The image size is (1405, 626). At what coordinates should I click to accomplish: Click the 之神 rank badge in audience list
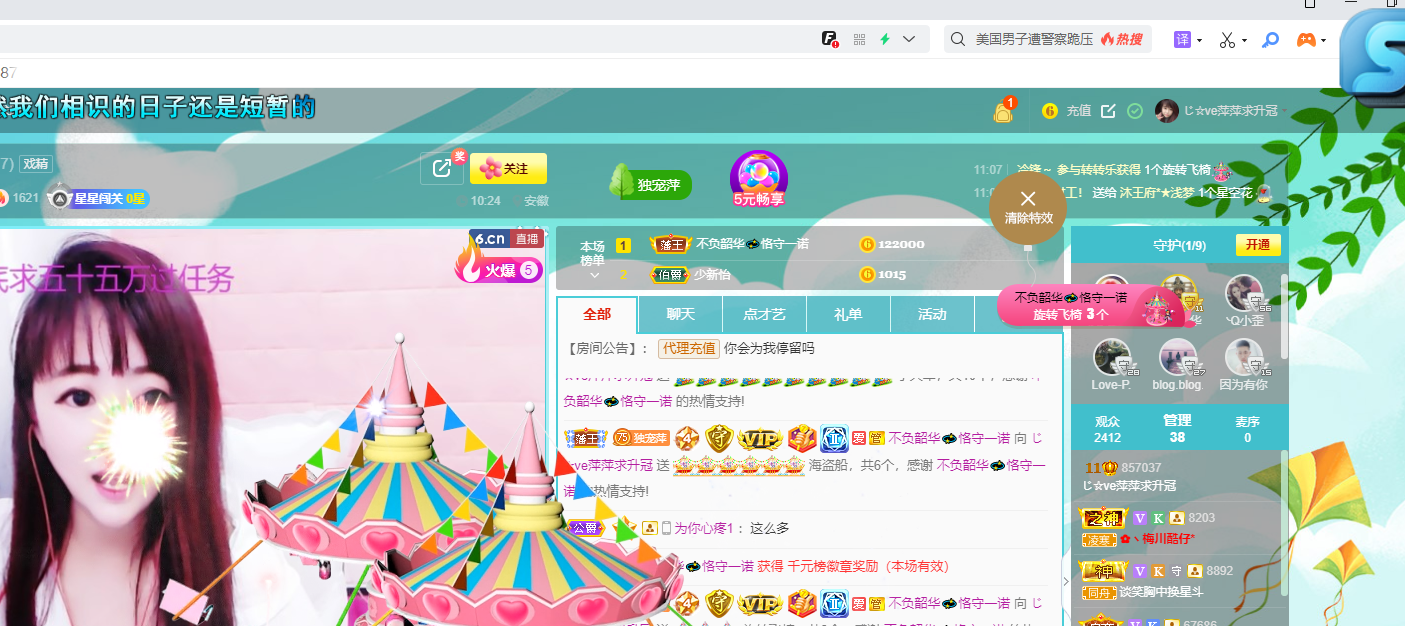pyautogui.click(x=1103, y=518)
